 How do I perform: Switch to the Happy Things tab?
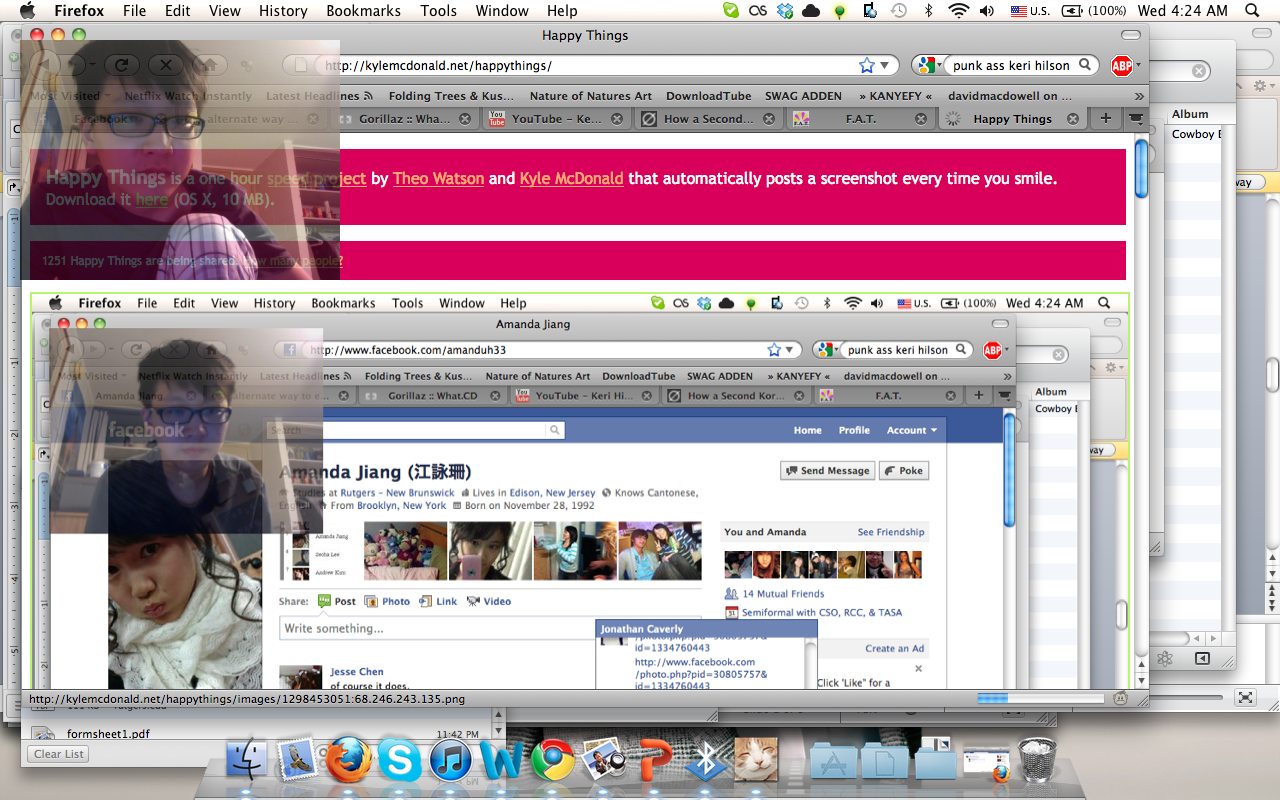pyautogui.click(x=1012, y=119)
